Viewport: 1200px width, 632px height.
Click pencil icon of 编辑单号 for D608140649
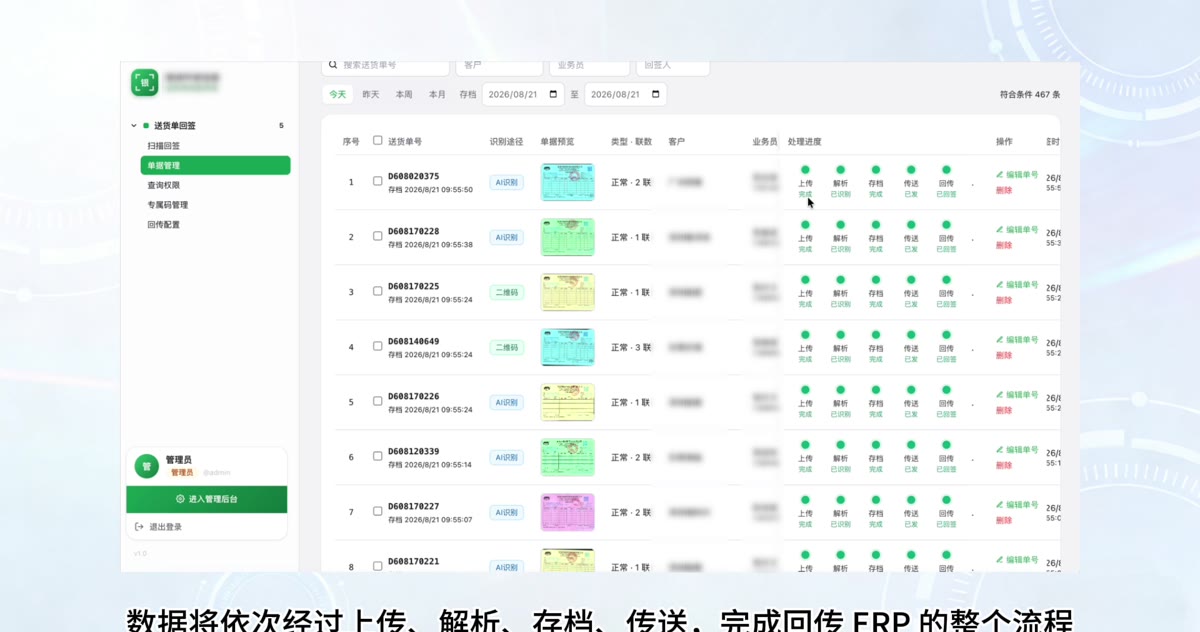click(x=999, y=339)
